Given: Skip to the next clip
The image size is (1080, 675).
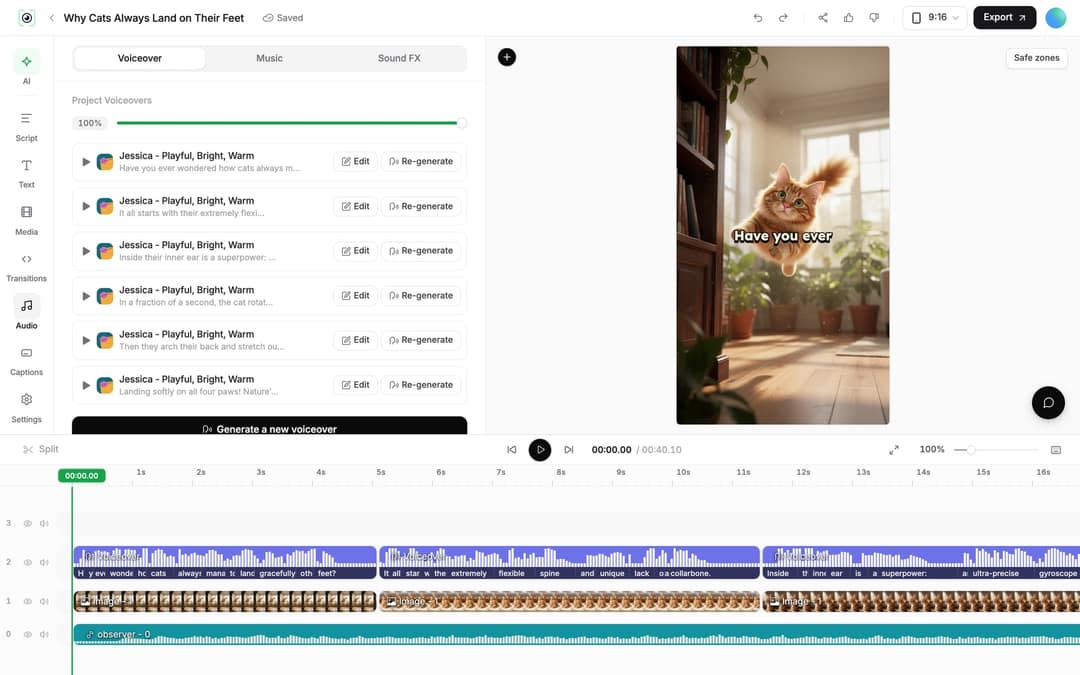Looking at the screenshot, I should [x=569, y=450].
